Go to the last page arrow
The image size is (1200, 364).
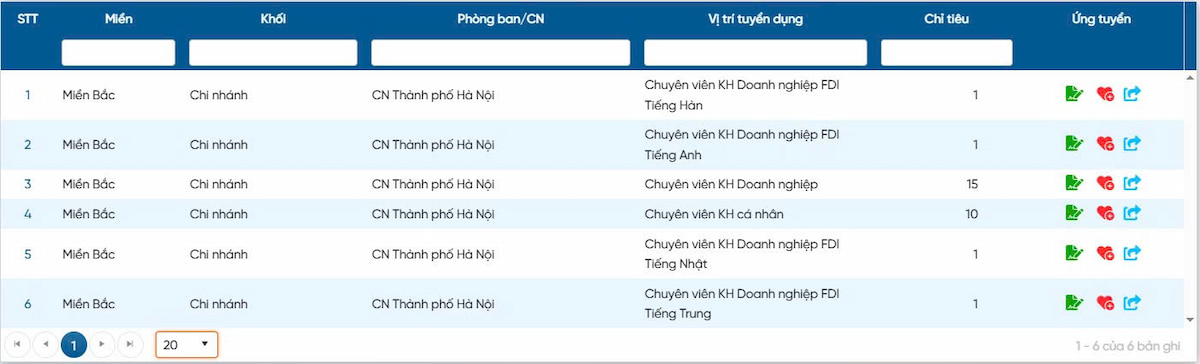[130, 345]
